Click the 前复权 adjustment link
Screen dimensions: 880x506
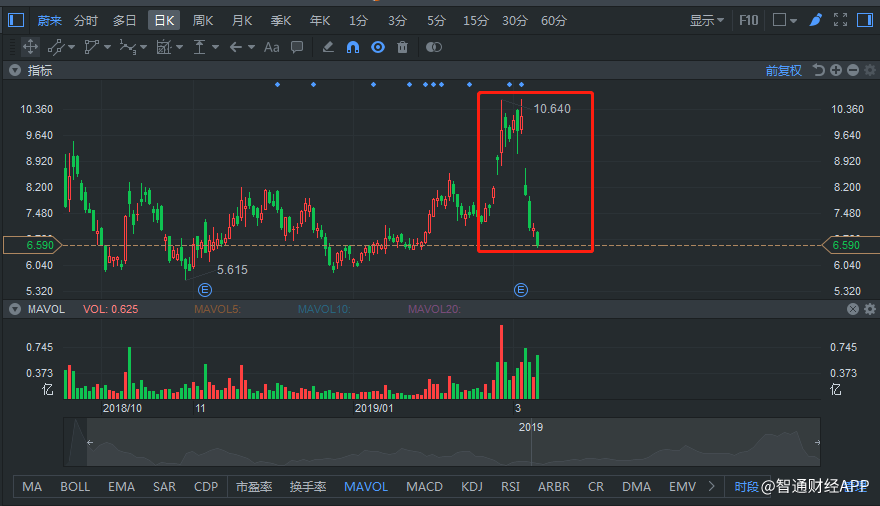point(784,70)
